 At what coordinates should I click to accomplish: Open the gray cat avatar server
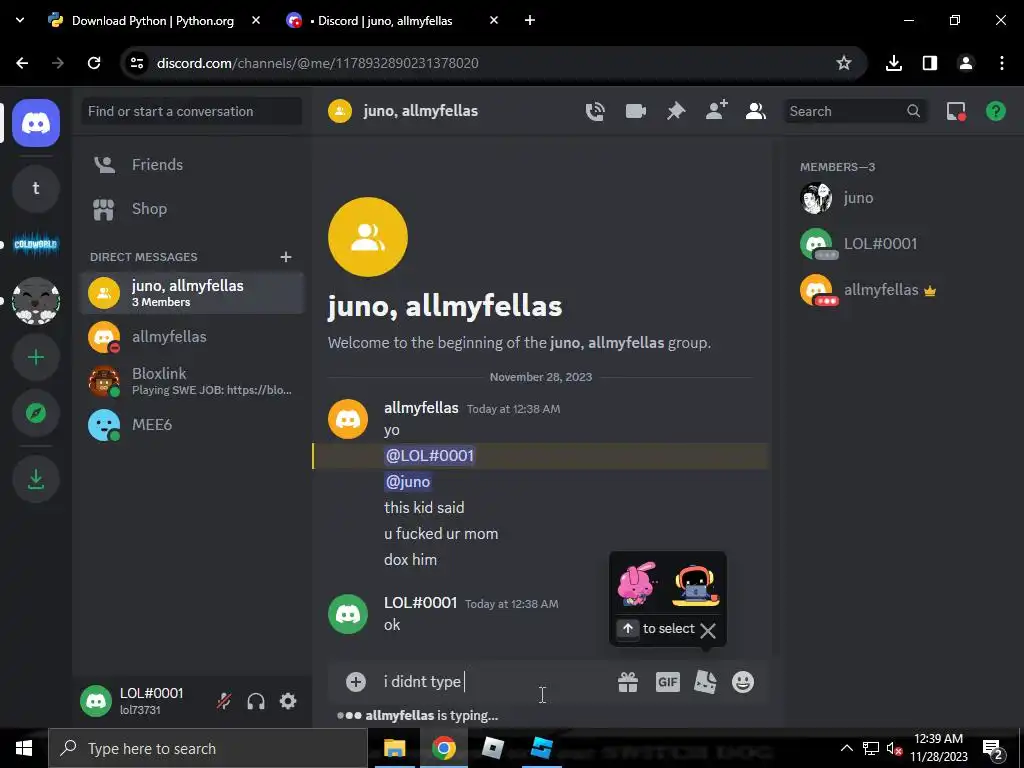coord(36,301)
